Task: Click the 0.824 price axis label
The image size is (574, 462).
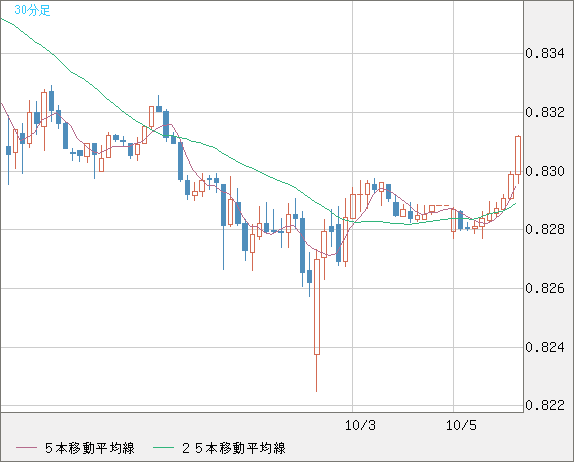Action: [545, 347]
